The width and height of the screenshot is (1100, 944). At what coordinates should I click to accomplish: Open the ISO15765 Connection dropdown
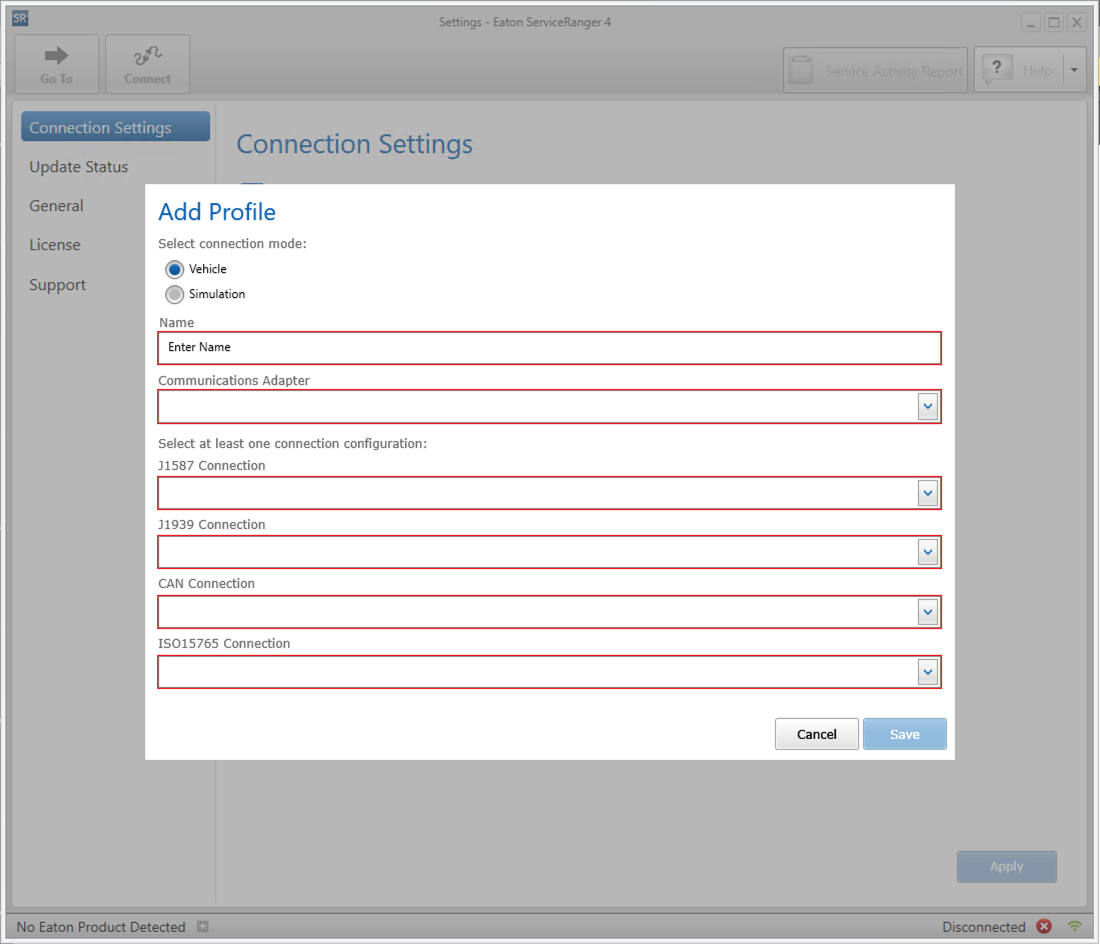tap(927, 671)
